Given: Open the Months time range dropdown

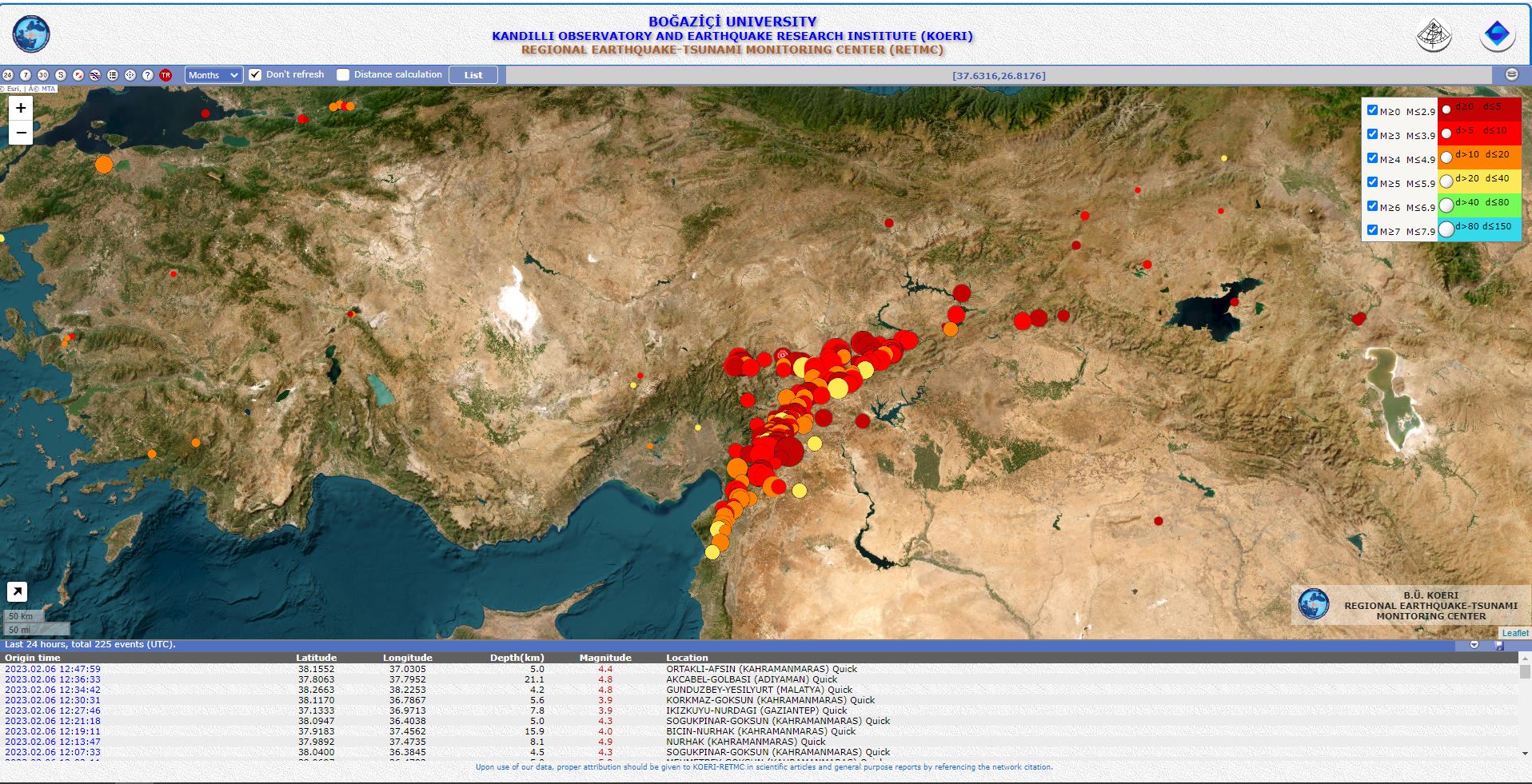Looking at the screenshot, I should point(213,75).
